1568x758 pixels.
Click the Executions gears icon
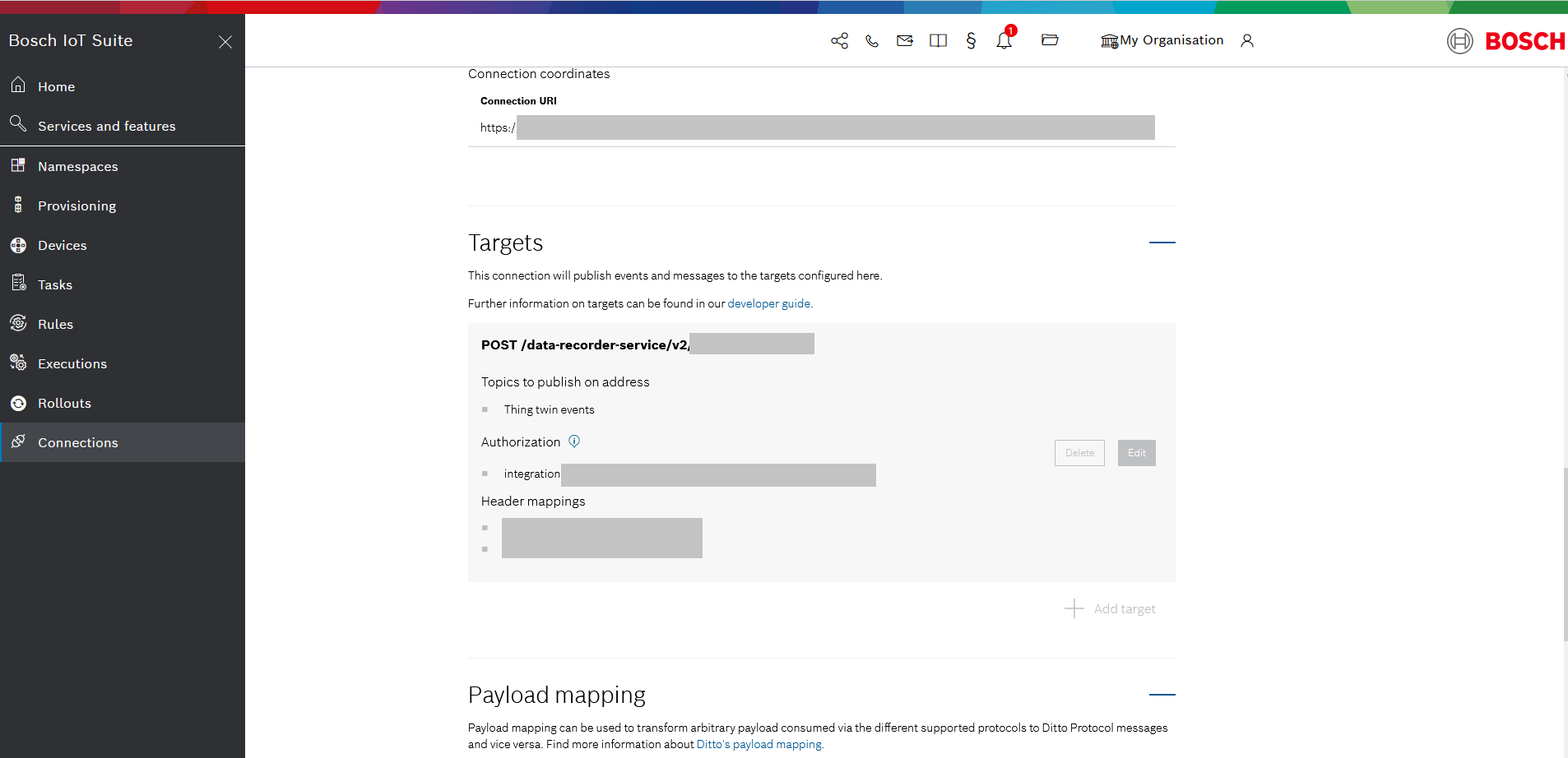pos(18,363)
